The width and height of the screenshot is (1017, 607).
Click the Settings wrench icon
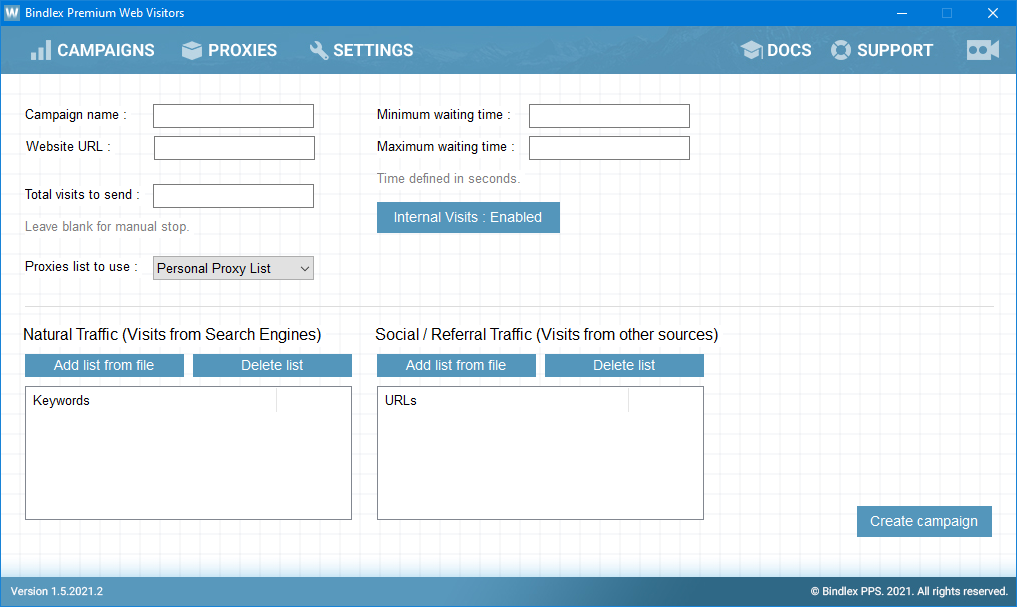coord(318,50)
